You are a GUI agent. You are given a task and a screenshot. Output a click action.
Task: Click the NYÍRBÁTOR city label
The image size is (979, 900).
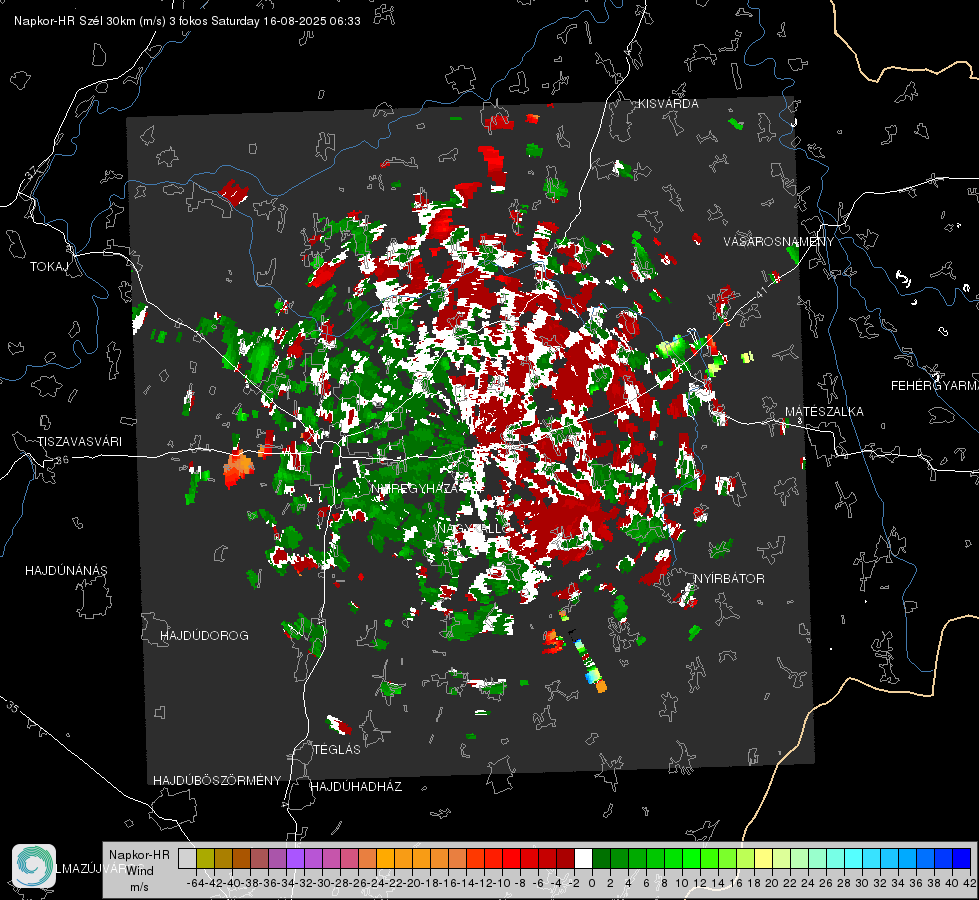[729, 579]
